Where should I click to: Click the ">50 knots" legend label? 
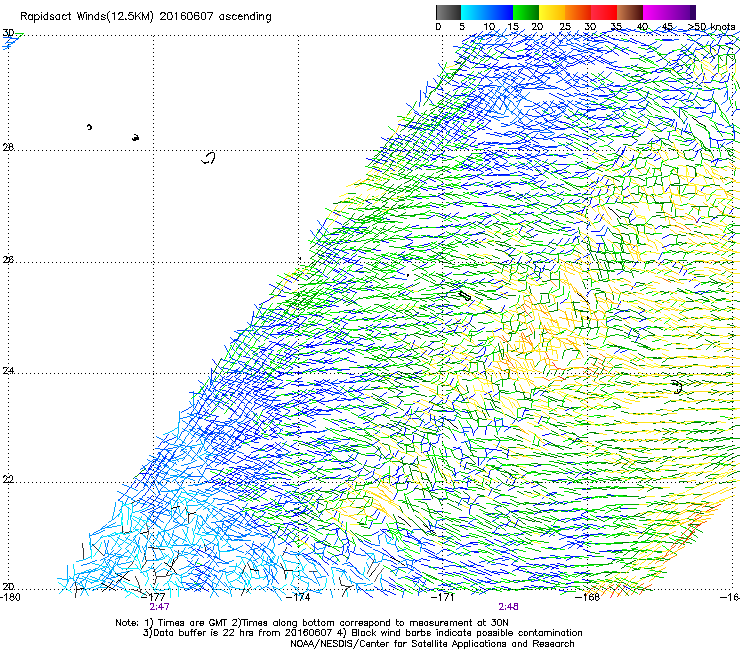coord(711,27)
